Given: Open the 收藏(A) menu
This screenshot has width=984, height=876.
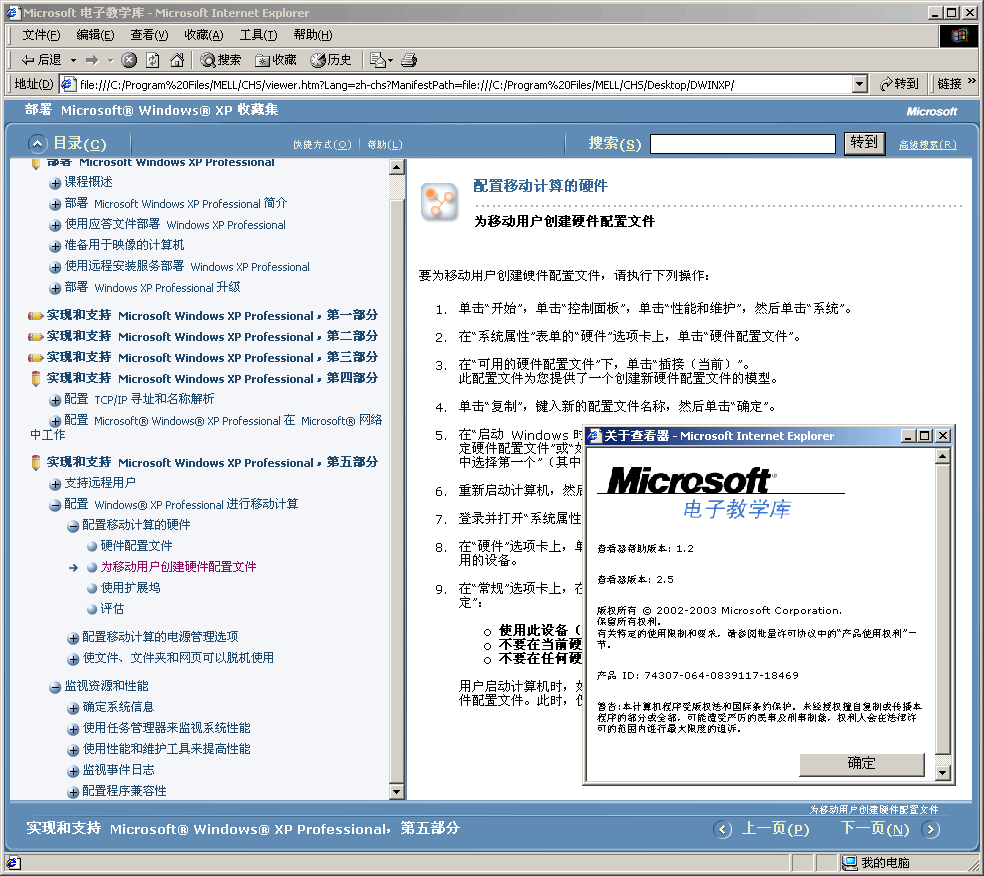Looking at the screenshot, I should tap(204, 35).
